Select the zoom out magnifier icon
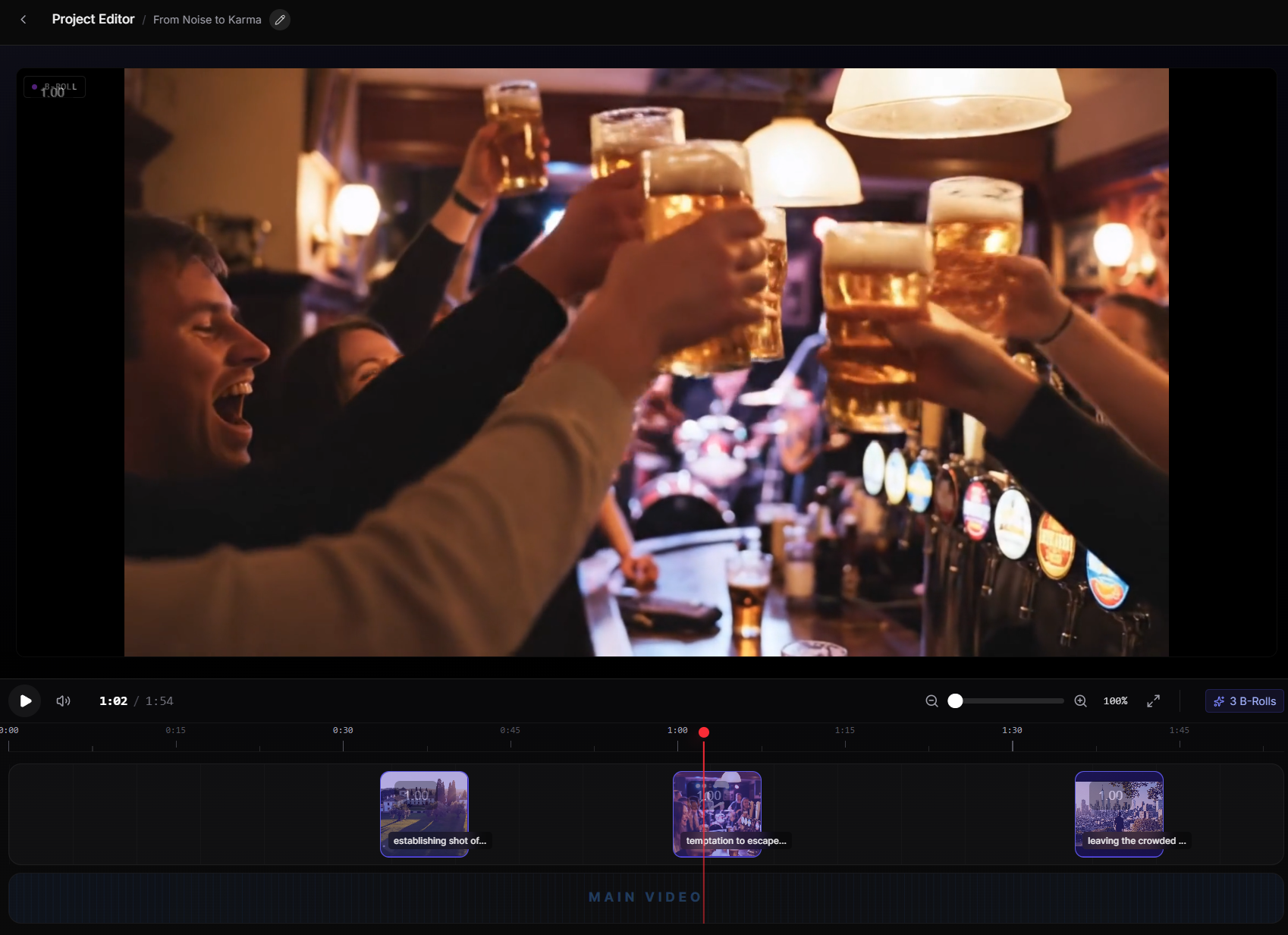 click(x=931, y=700)
